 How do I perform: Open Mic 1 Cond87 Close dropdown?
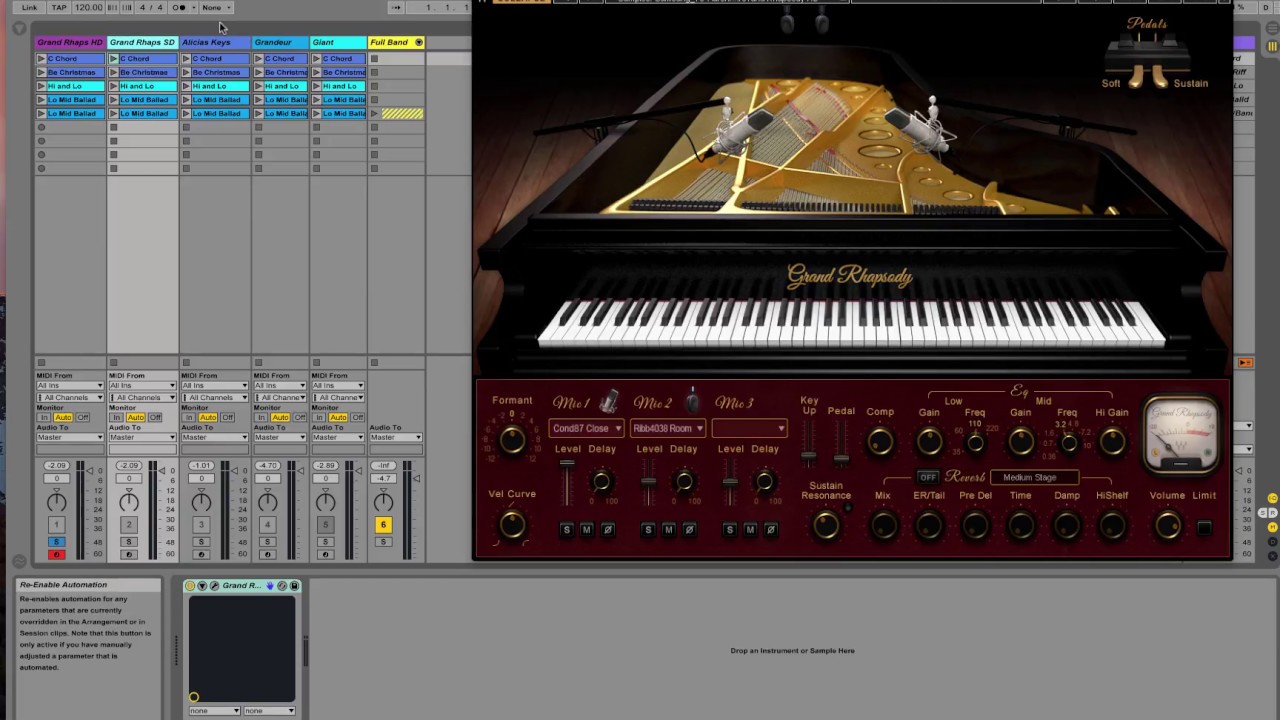coord(587,428)
